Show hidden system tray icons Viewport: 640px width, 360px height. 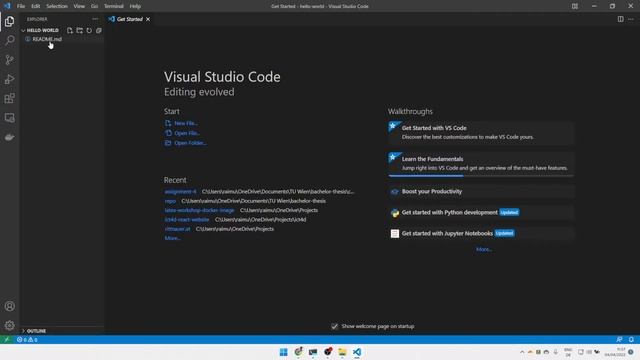click(522, 352)
